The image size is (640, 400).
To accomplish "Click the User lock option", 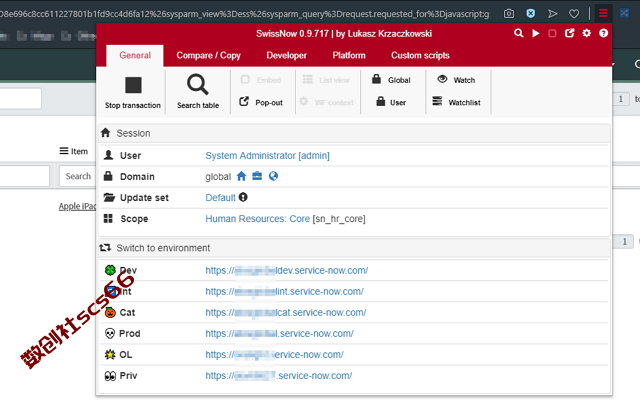I will click(391, 102).
